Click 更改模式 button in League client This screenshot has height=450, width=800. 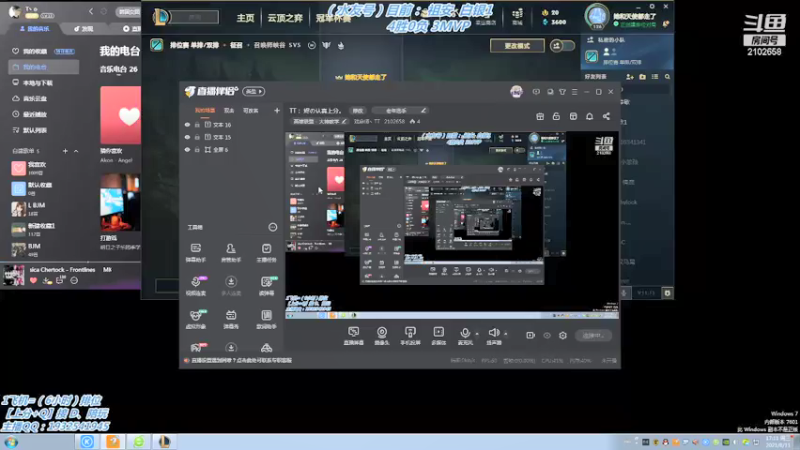tap(517, 45)
